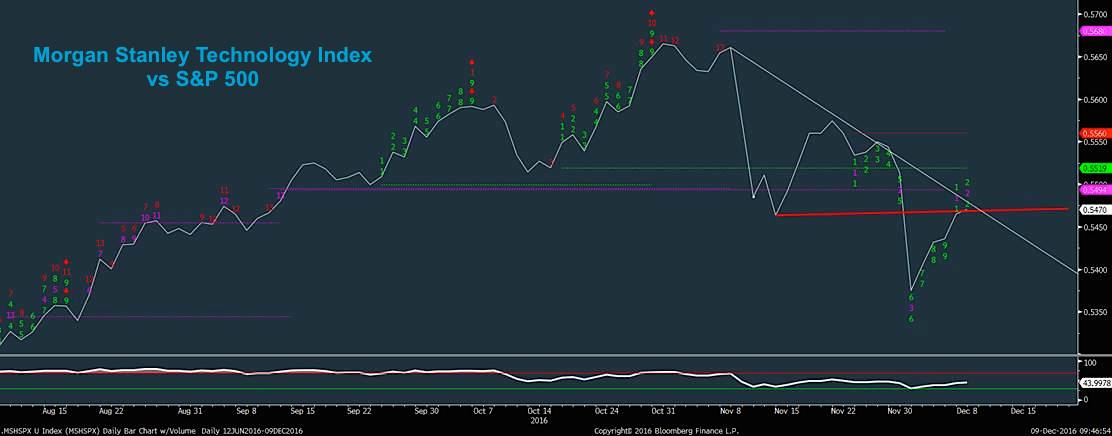The height and width of the screenshot is (436, 1112).
Task: Click the 'Morgan Stanley Technology Index' title line
Action: [202, 55]
